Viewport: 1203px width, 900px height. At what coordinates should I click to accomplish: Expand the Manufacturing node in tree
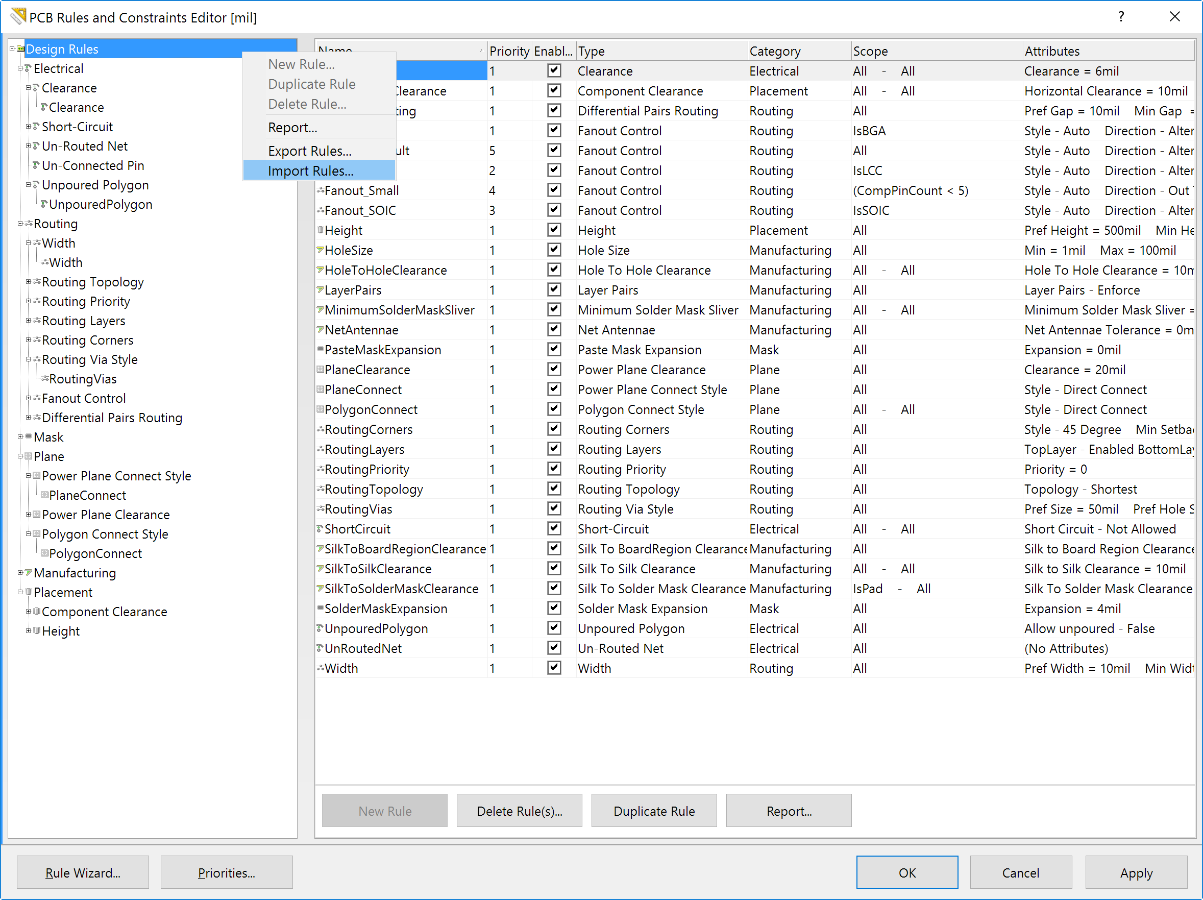20,573
